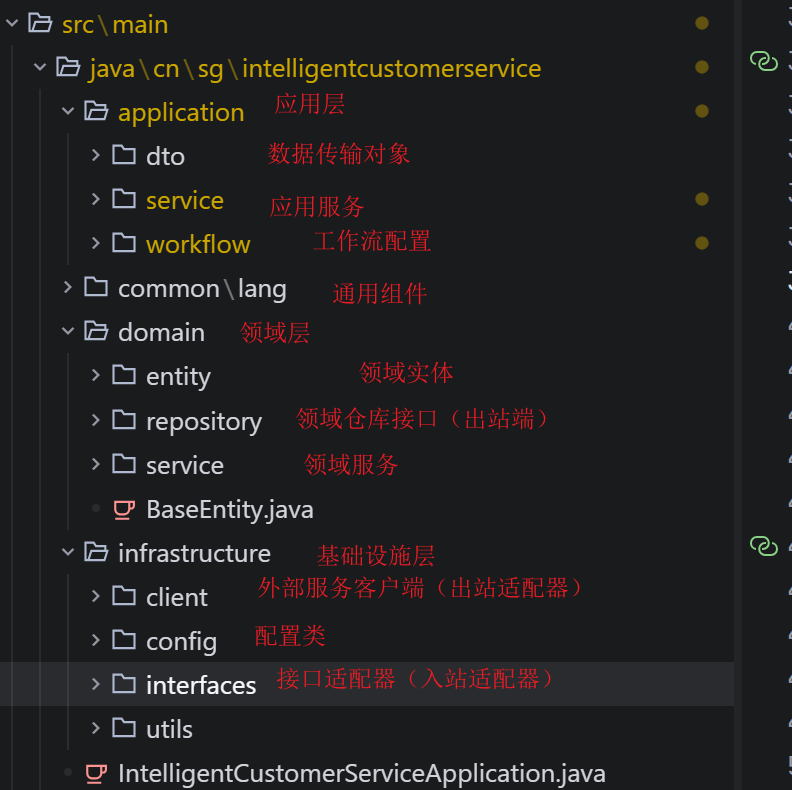Click the interfaces folder icon

pos(124,683)
